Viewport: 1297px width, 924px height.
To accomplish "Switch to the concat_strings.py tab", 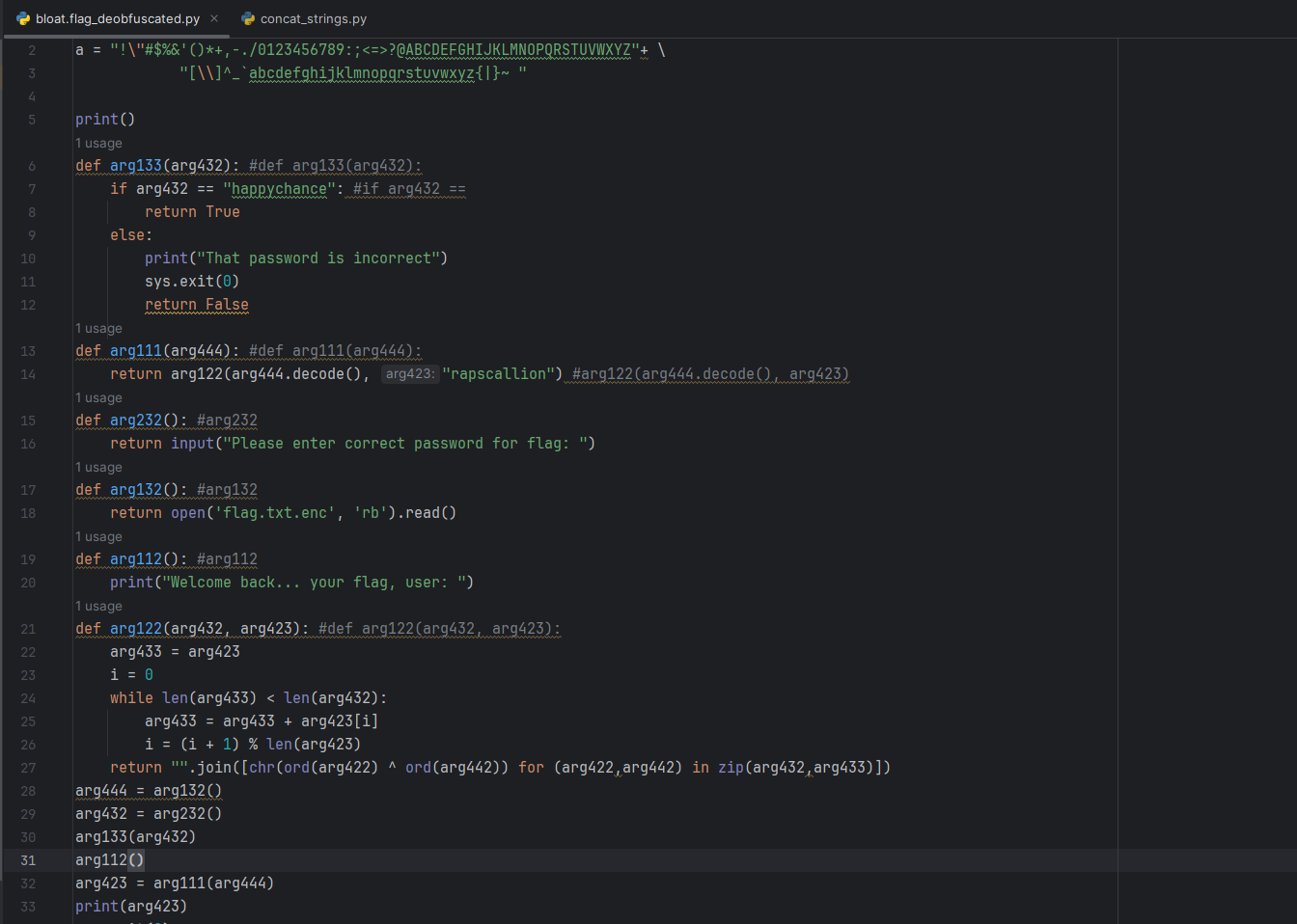I will pos(313,18).
